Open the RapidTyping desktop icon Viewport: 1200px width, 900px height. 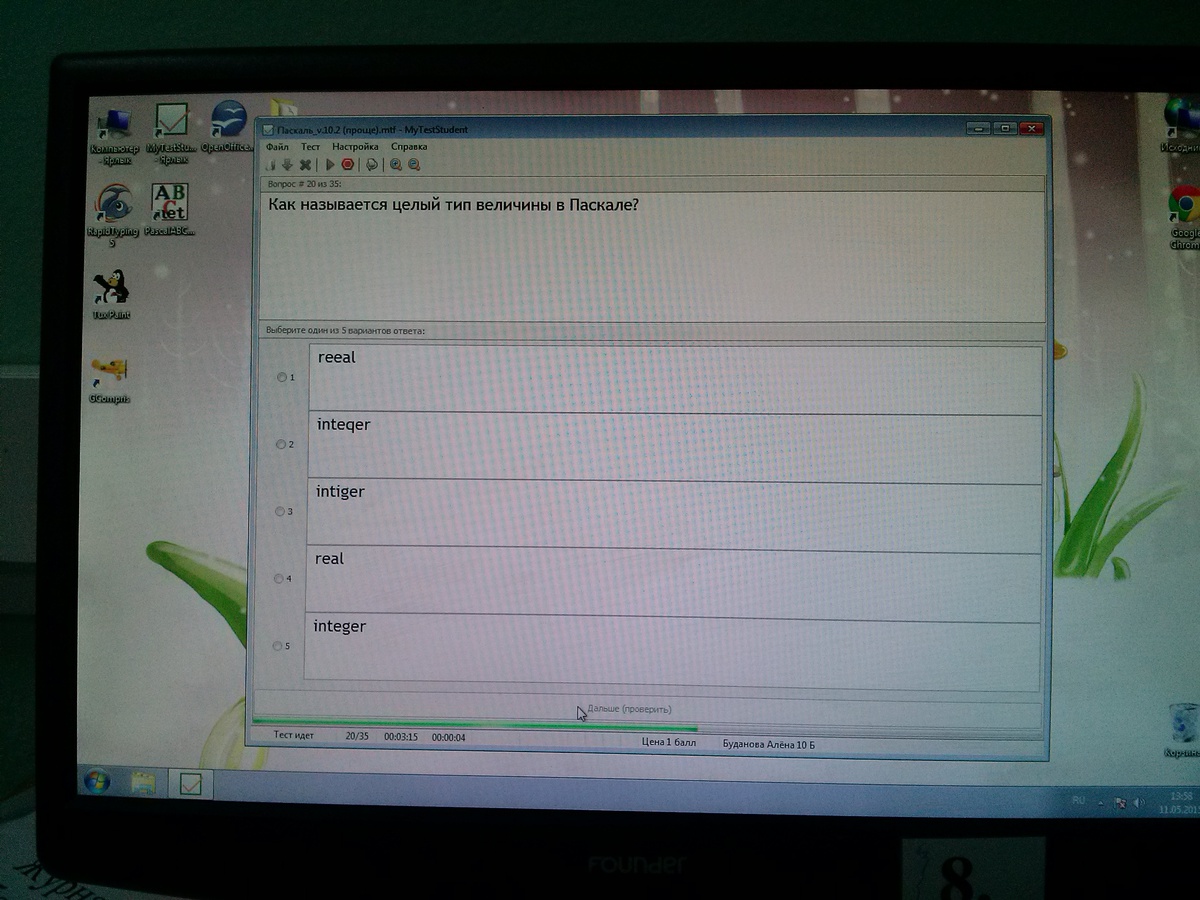pyautogui.click(x=113, y=215)
